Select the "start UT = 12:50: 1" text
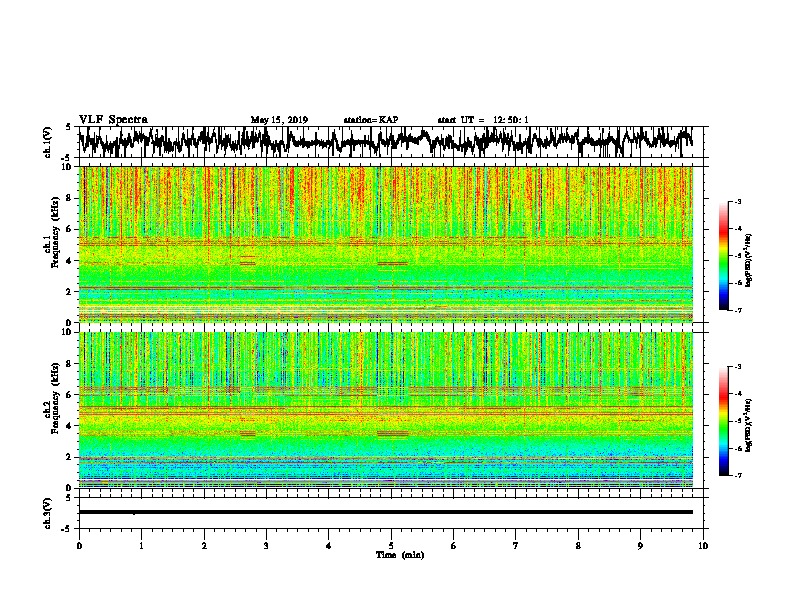 tap(483, 120)
